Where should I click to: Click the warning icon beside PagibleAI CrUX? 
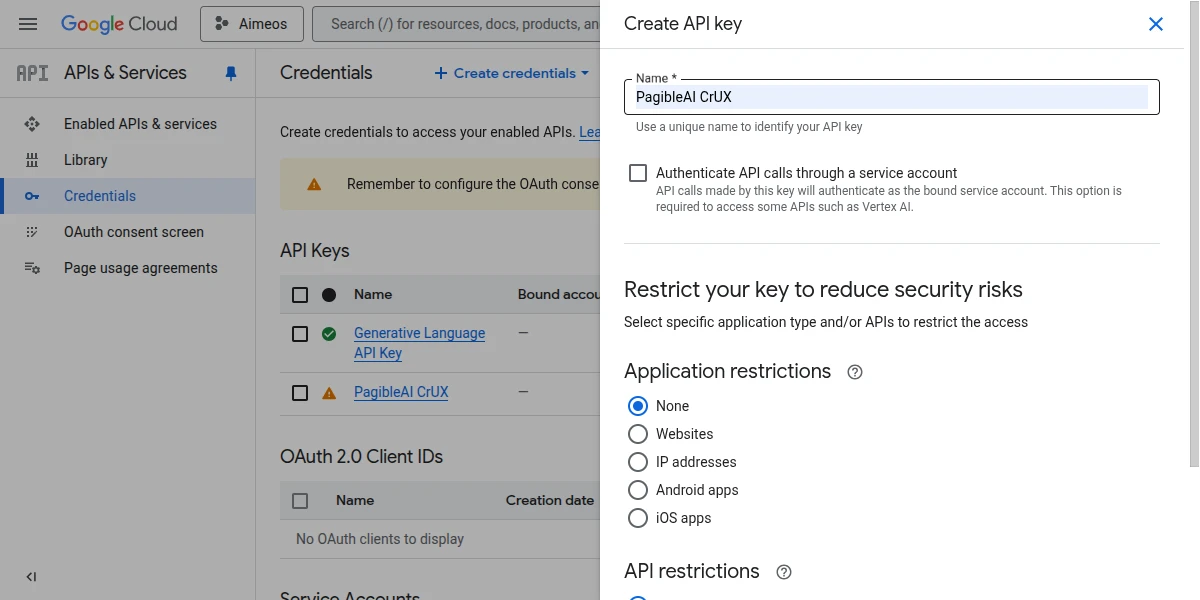329,393
